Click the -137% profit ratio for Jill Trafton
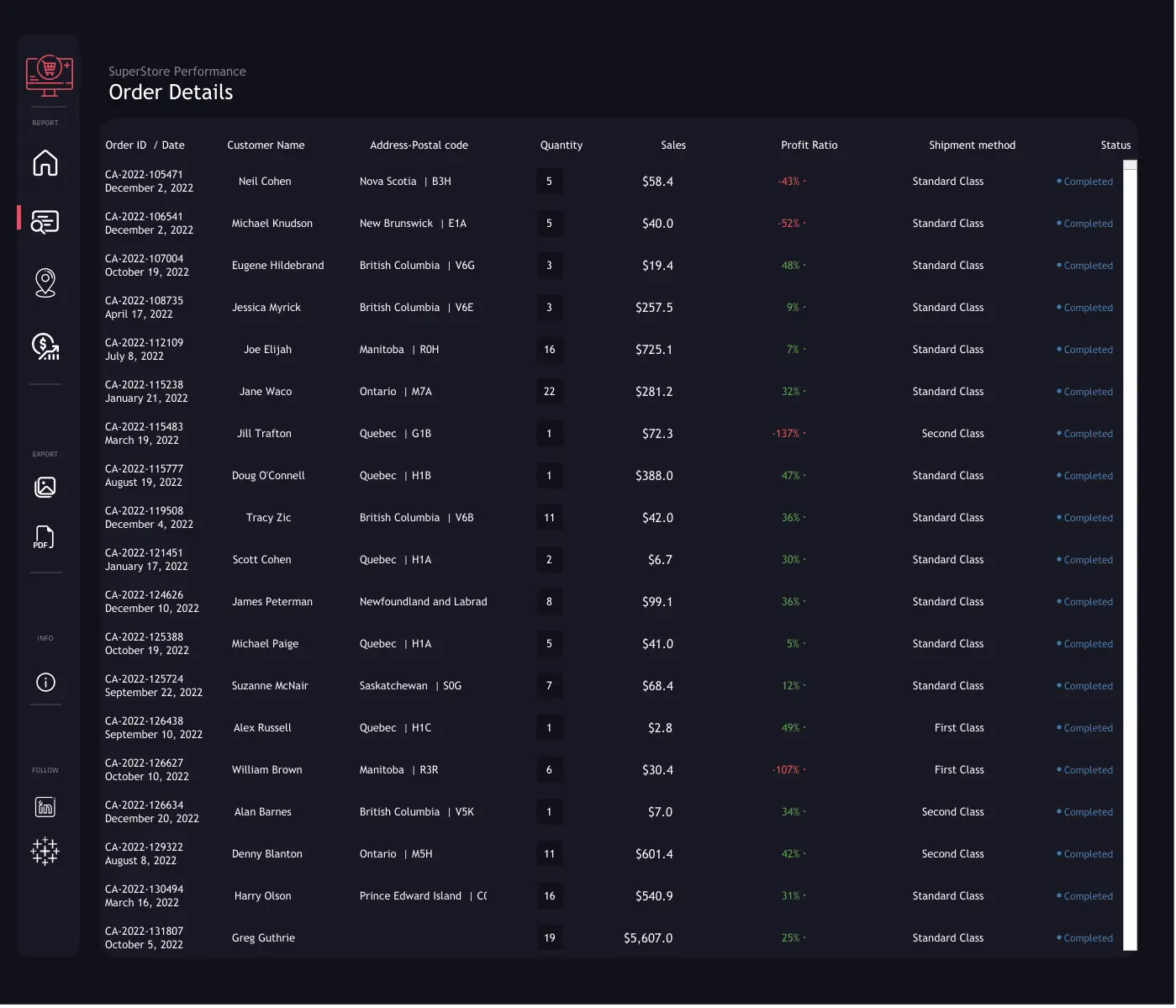The image size is (1176, 1008). [x=787, y=434]
